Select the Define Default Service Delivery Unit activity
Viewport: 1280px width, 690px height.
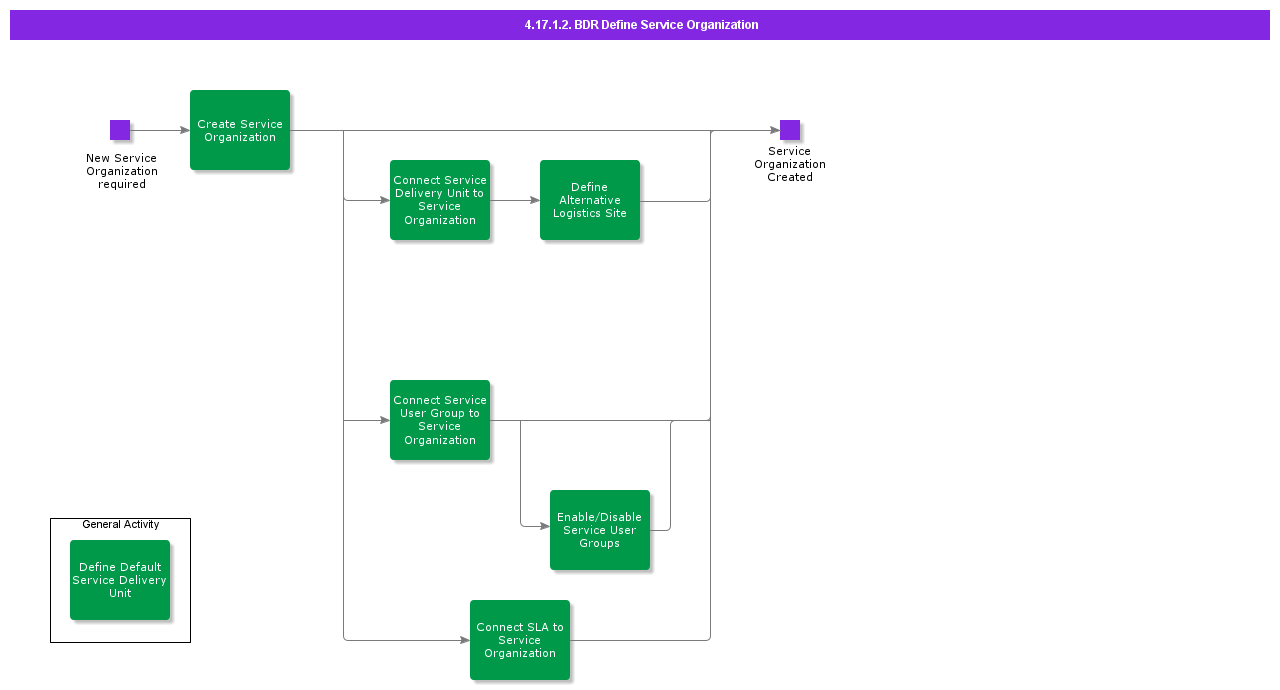point(120,580)
